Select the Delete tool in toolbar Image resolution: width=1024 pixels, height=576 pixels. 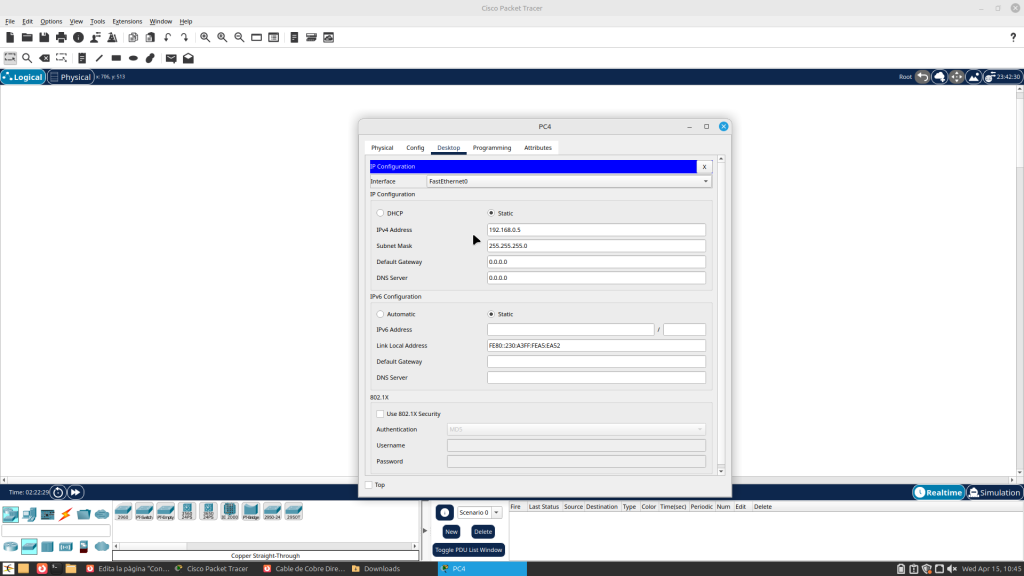pyautogui.click(x=44, y=58)
